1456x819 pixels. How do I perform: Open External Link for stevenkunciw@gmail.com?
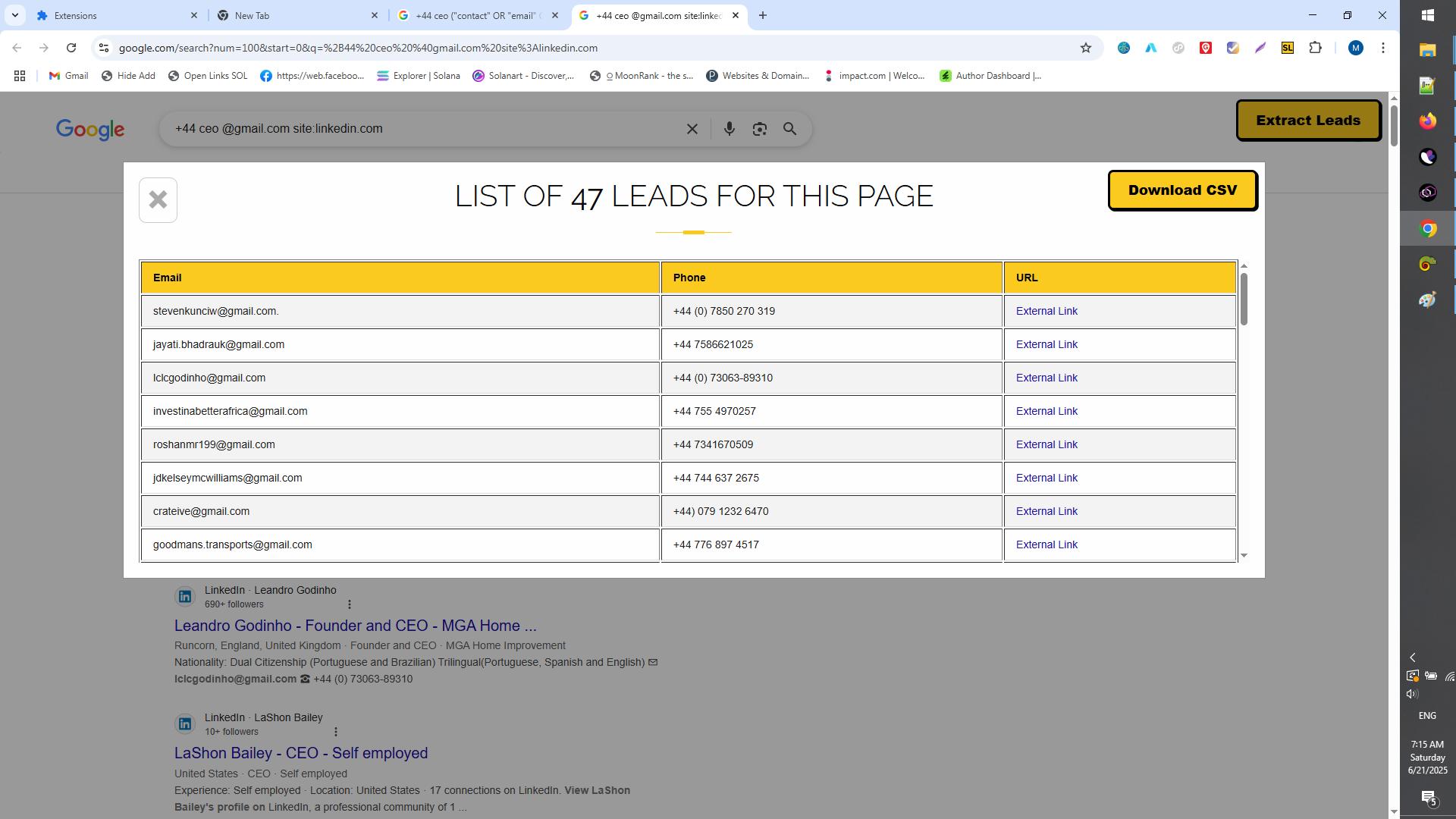(x=1046, y=311)
